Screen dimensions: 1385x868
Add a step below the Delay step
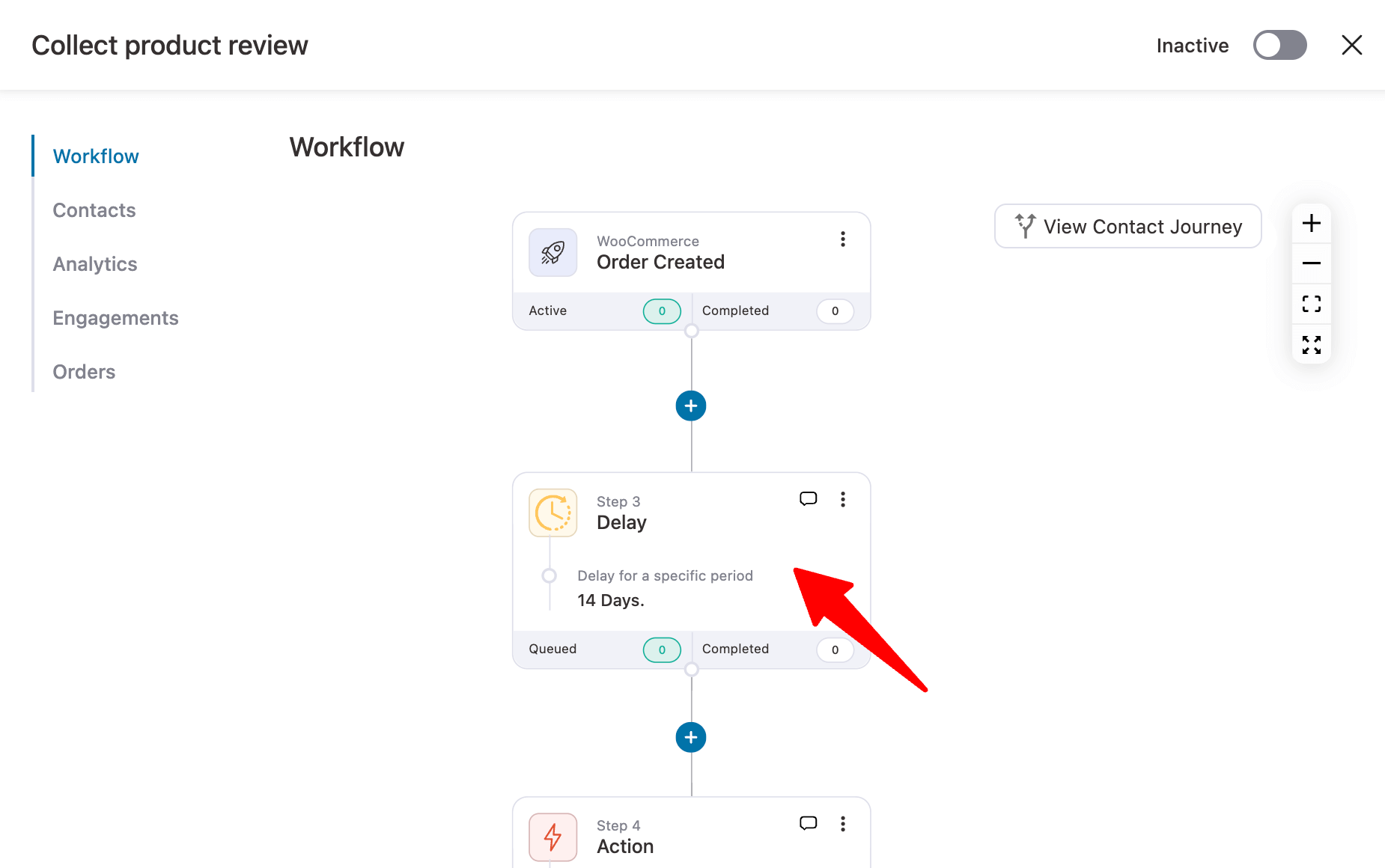[690, 738]
